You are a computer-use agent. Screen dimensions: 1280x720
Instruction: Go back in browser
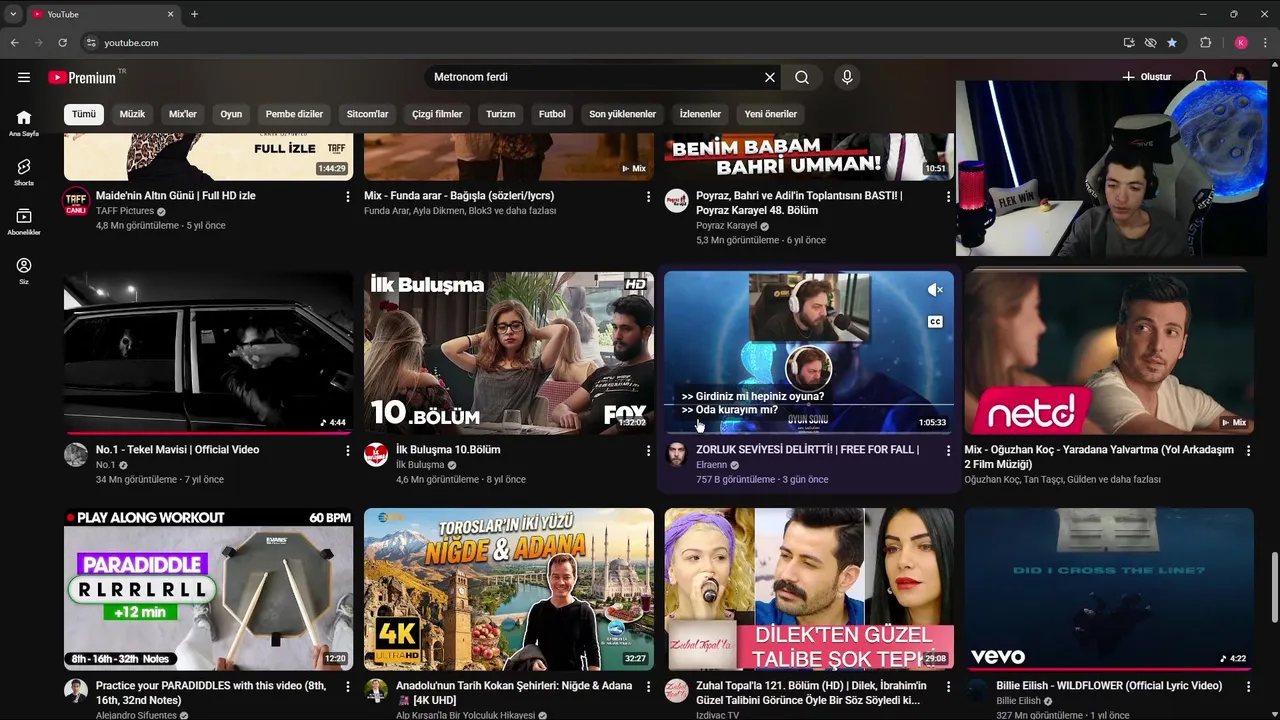click(x=14, y=43)
